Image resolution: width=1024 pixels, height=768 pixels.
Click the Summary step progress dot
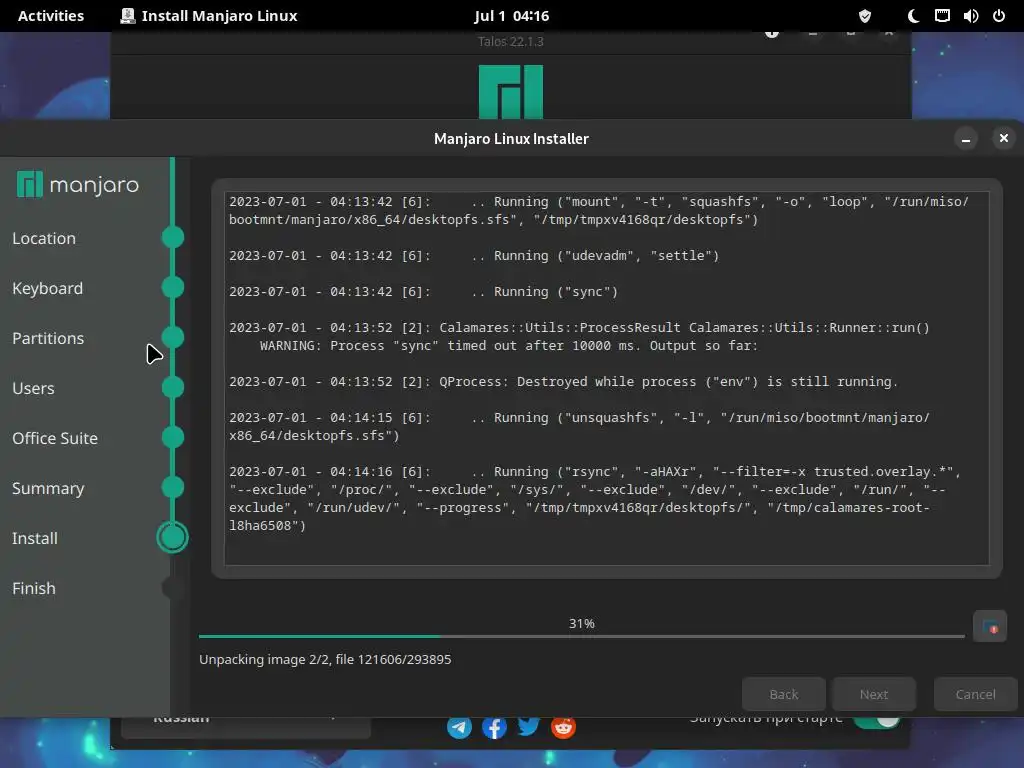point(172,487)
